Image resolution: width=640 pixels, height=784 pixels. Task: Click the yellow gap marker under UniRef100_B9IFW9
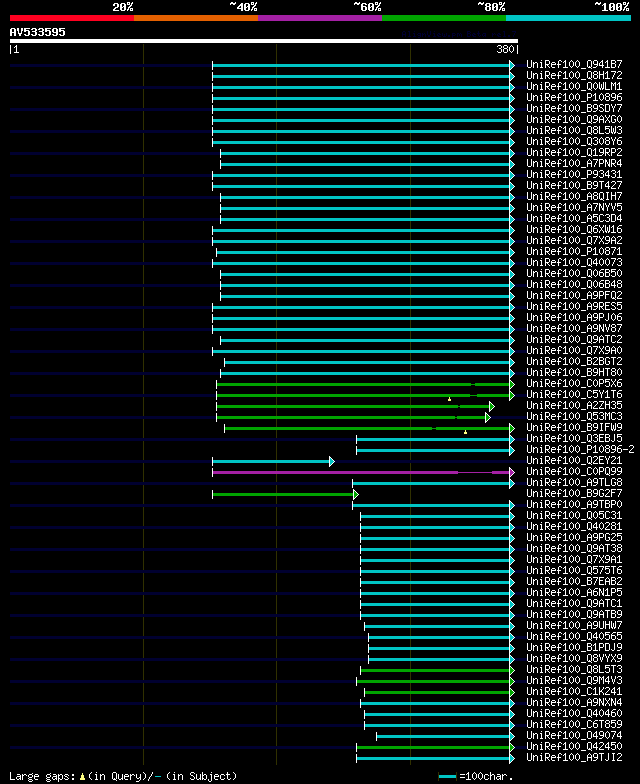[466, 432]
